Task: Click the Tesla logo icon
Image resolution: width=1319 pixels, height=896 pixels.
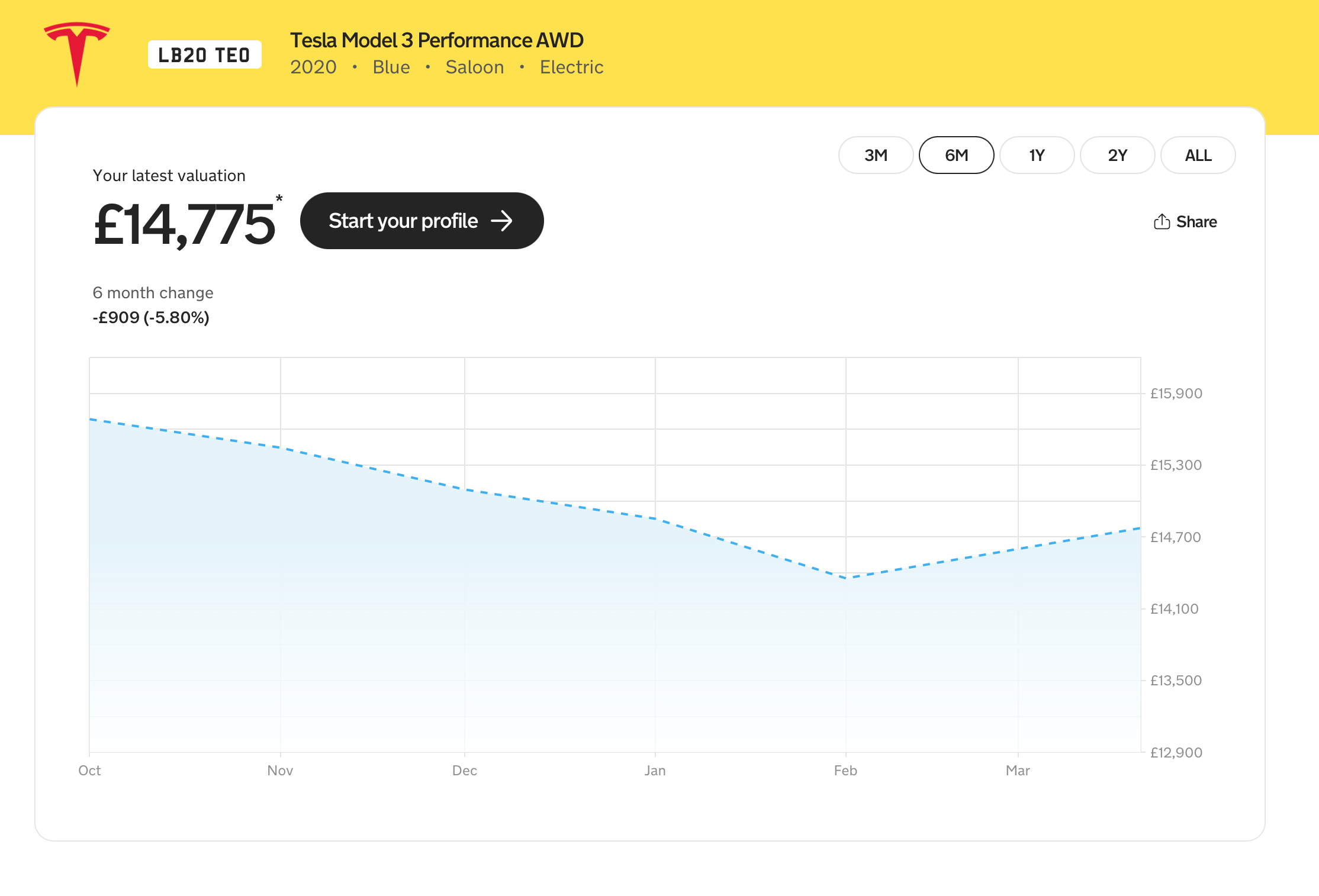Action: click(77, 53)
